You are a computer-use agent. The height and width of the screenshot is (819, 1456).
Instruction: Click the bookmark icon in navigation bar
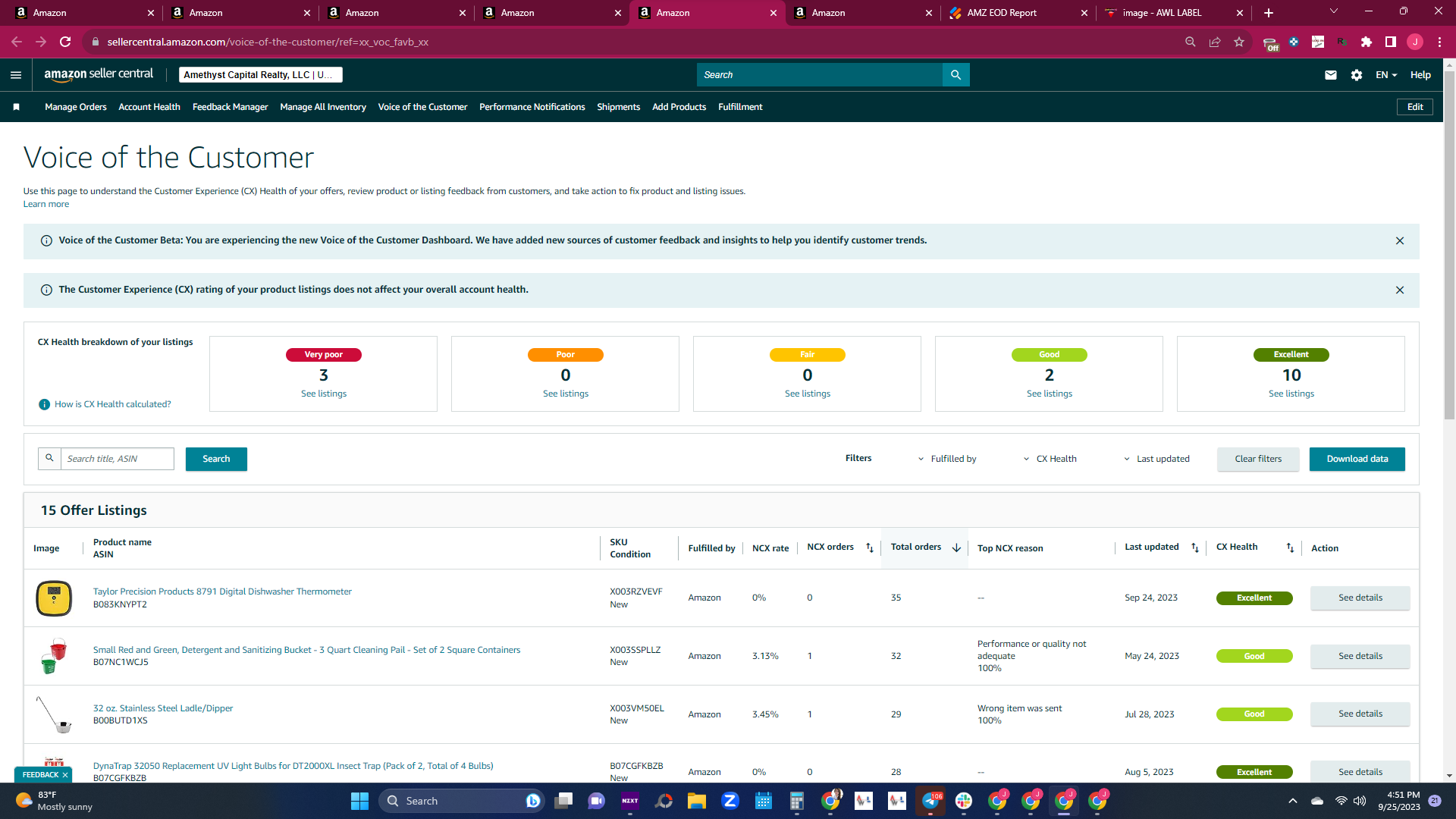[16, 107]
